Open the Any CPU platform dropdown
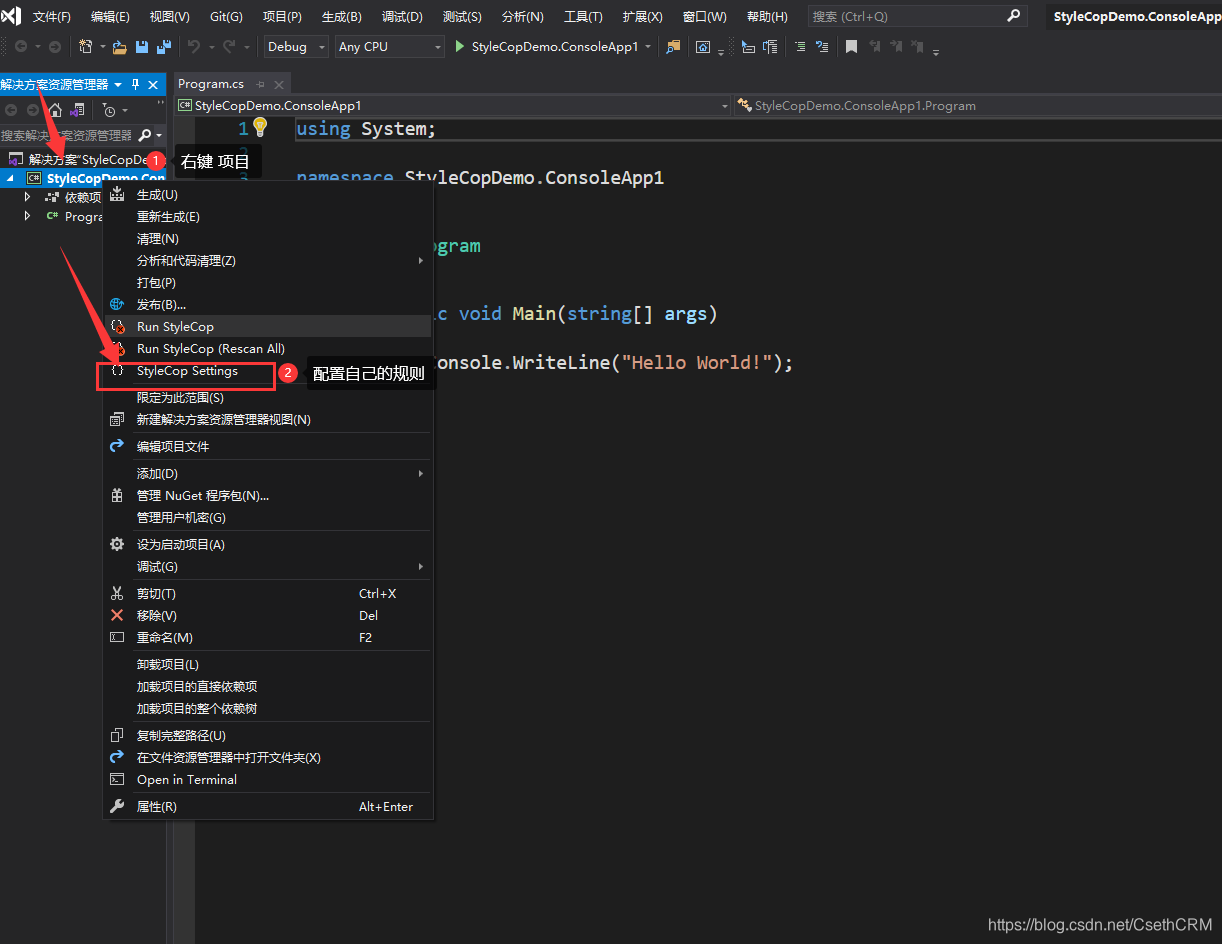1222x944 pixels. point(389,47)
